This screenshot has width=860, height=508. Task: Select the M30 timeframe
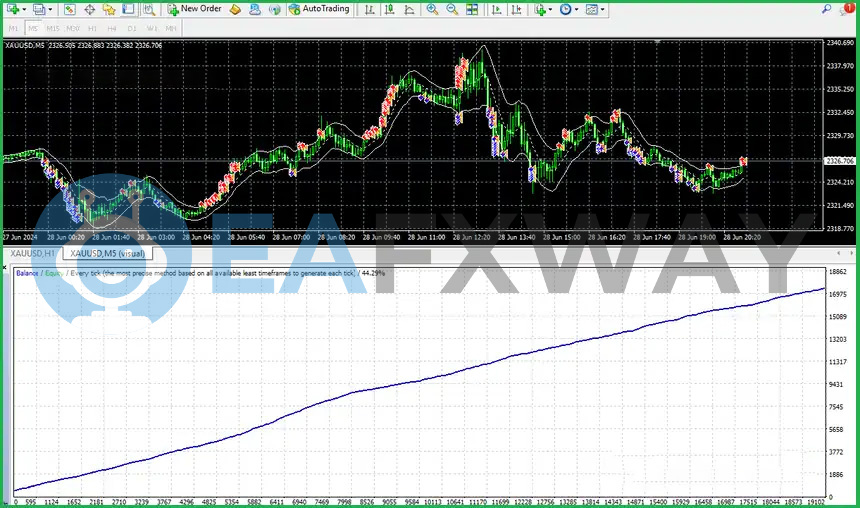pos(72,28)
